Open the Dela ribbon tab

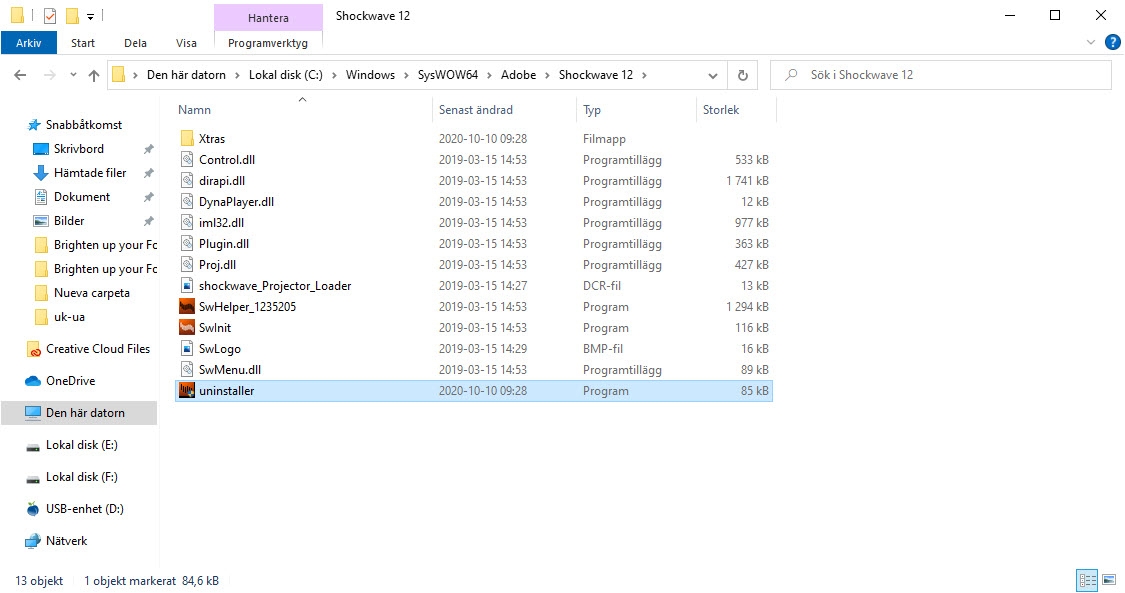click(135, 43)
